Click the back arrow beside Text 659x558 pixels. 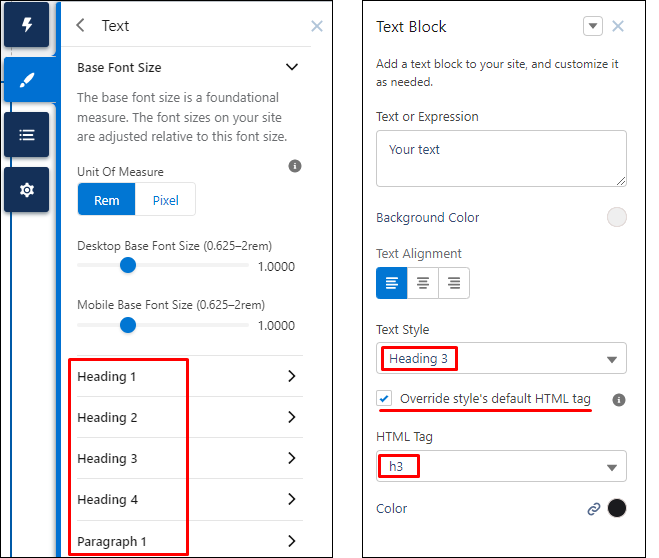80,25
